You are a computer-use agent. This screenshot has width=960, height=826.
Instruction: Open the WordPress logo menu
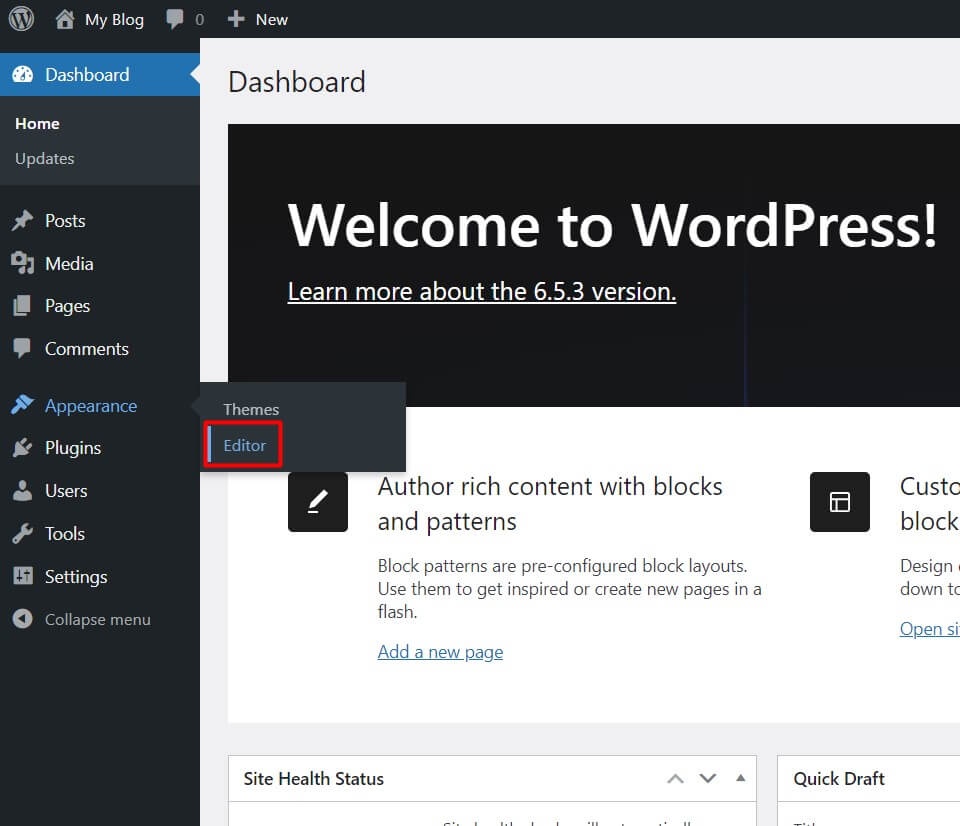click(x=21, y=19)
